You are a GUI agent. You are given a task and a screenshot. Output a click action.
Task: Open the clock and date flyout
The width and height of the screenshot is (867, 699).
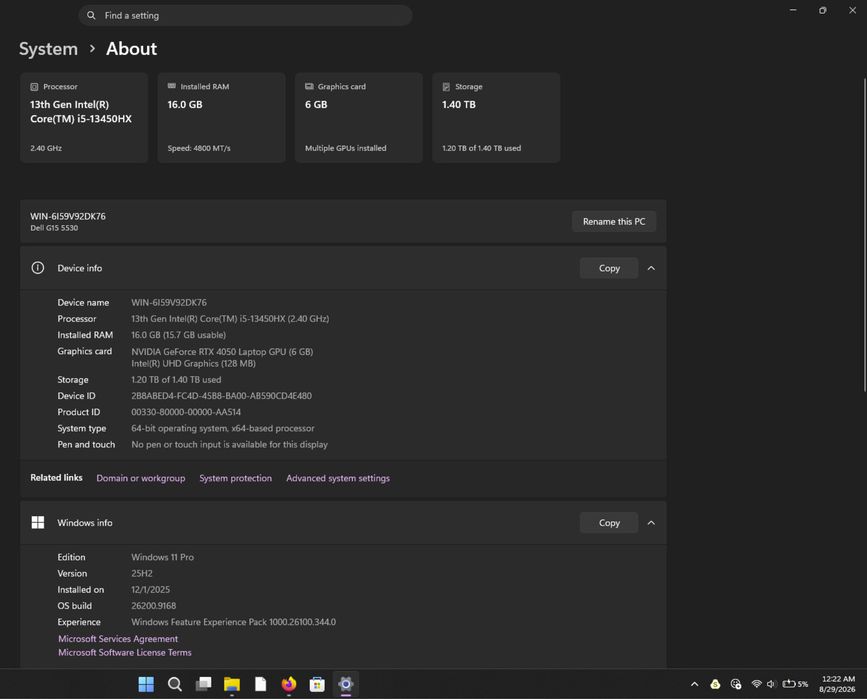click(837, 684)
